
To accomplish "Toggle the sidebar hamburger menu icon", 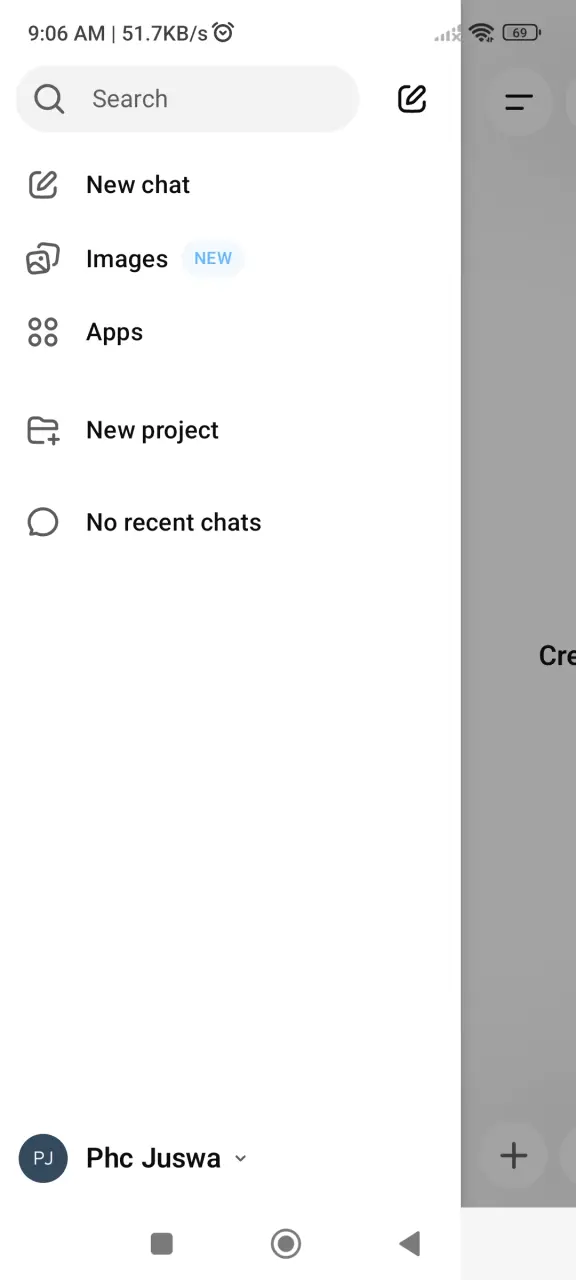I will tap(519, 101).
